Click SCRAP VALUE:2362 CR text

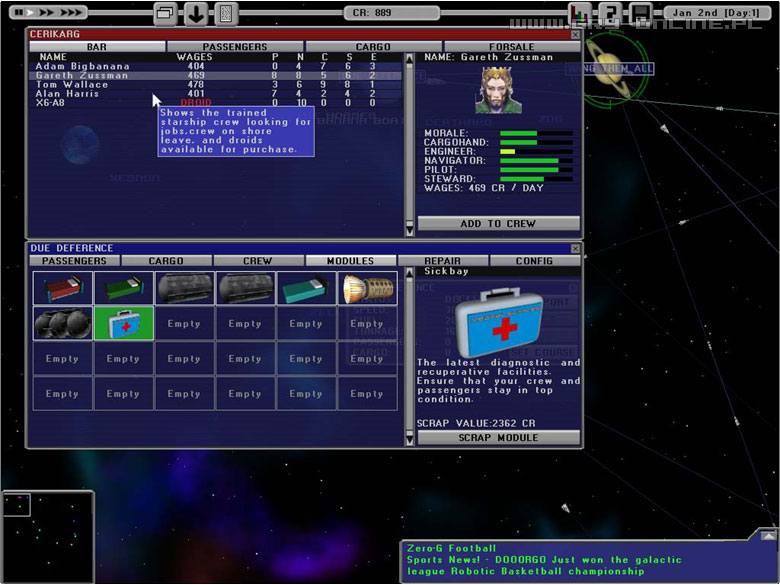476,423
